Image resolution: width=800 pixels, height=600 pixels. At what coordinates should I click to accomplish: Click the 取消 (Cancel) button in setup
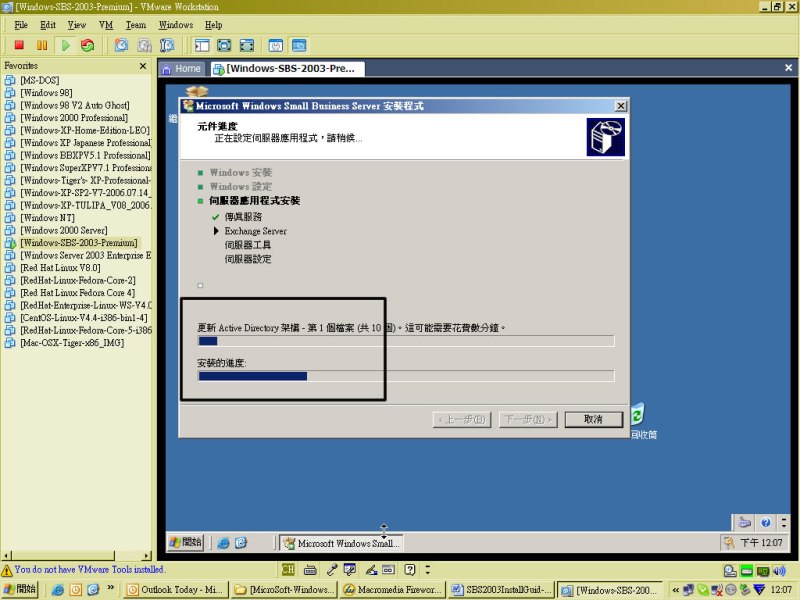click(593, 419)
